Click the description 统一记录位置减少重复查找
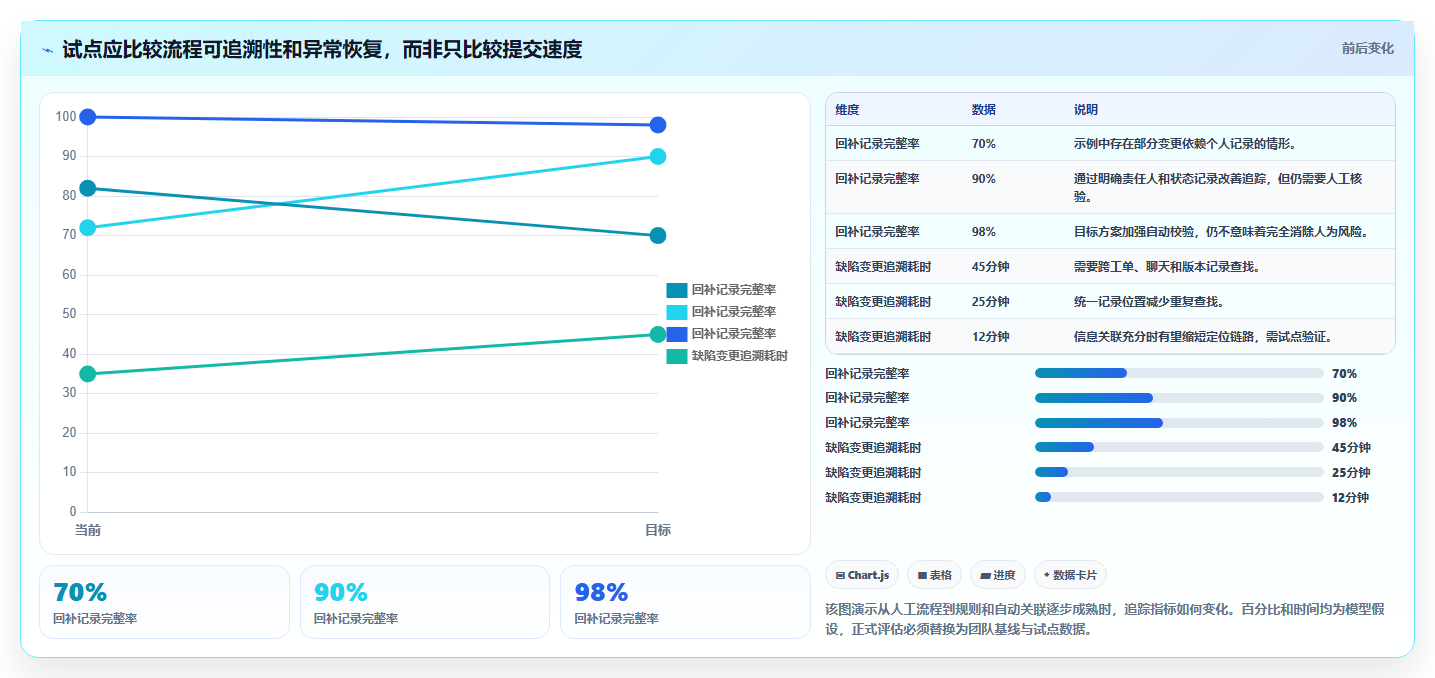The image size is (1435, 678). 1149,302
